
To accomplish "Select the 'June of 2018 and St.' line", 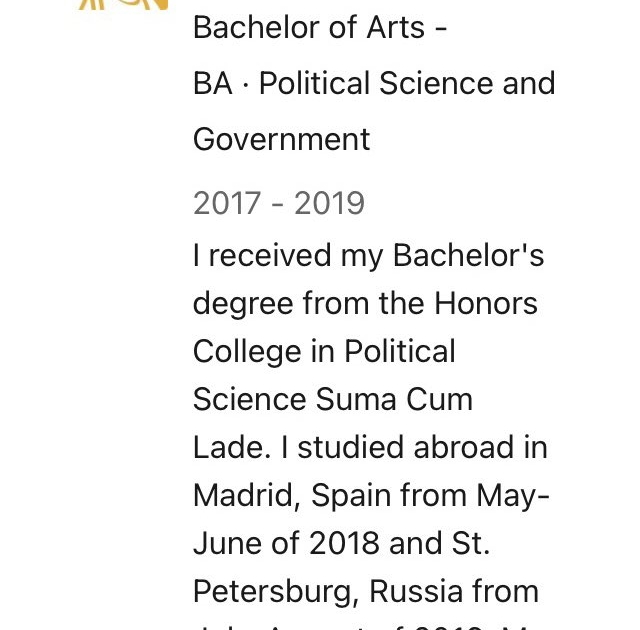I will pyautogui.click(x=341, y=543).
